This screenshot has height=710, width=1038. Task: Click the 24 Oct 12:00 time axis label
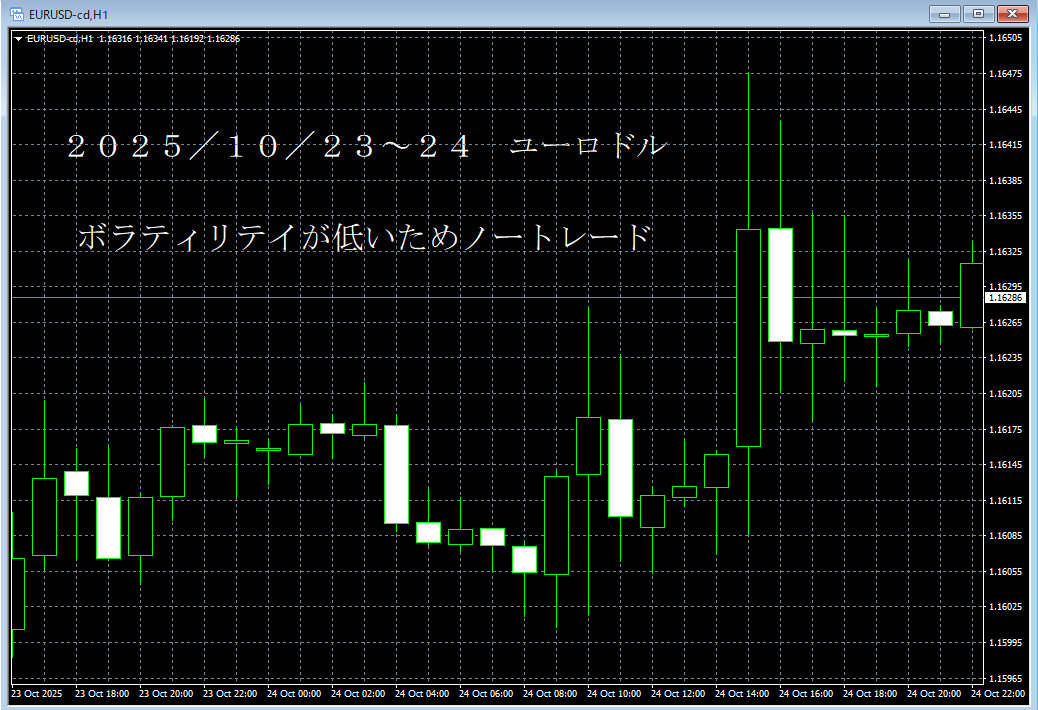tap(678, 691)
